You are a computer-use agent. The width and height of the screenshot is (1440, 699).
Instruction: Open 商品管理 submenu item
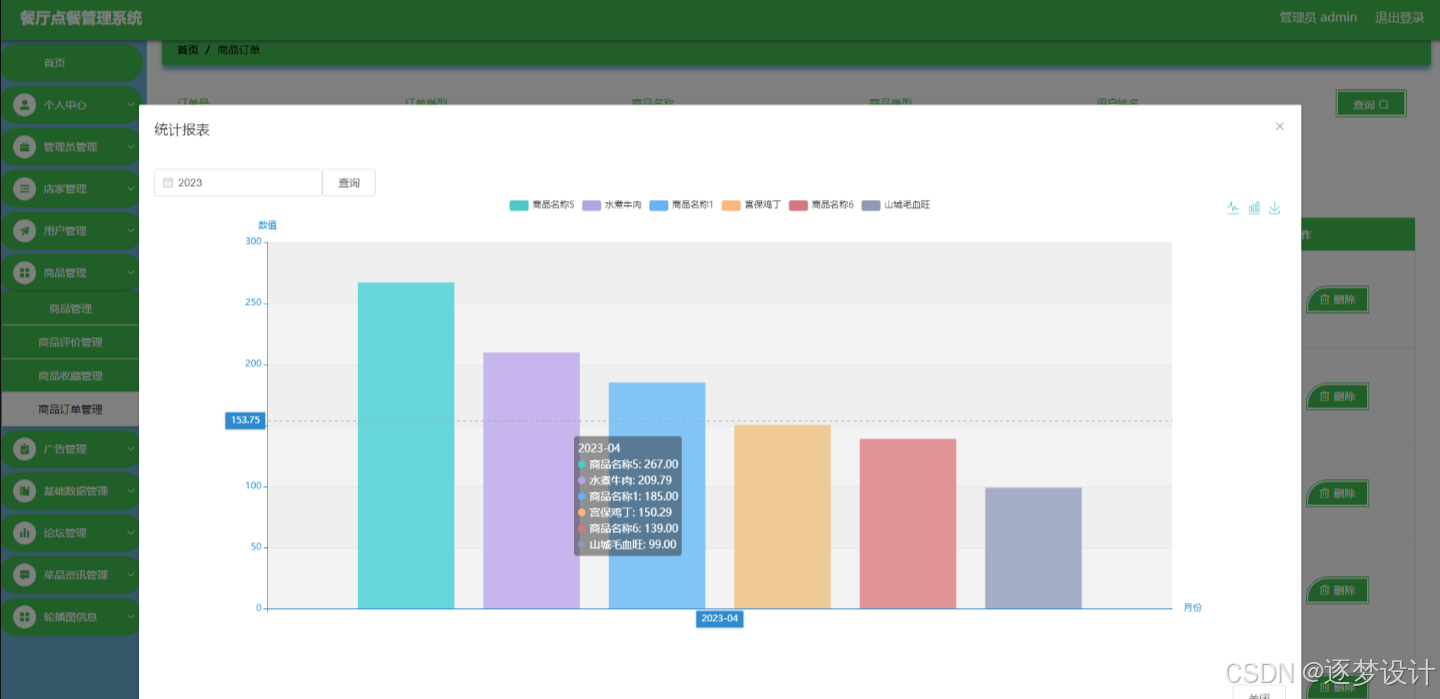(70, 309)
